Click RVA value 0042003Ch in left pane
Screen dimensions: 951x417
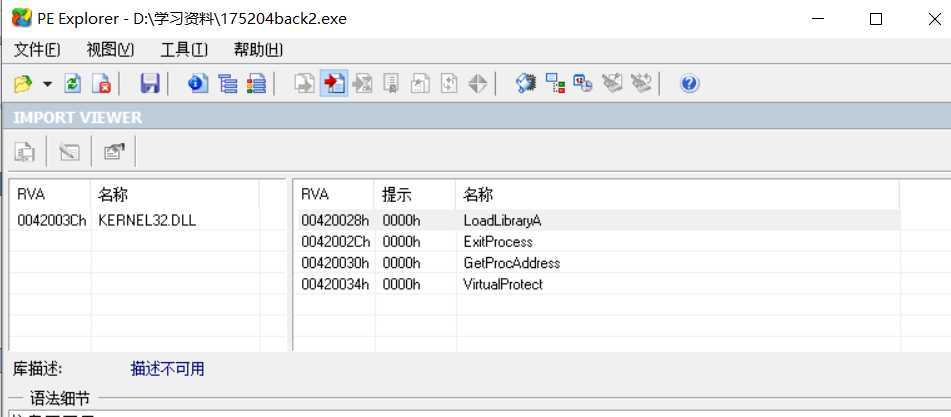pos(52,221)
